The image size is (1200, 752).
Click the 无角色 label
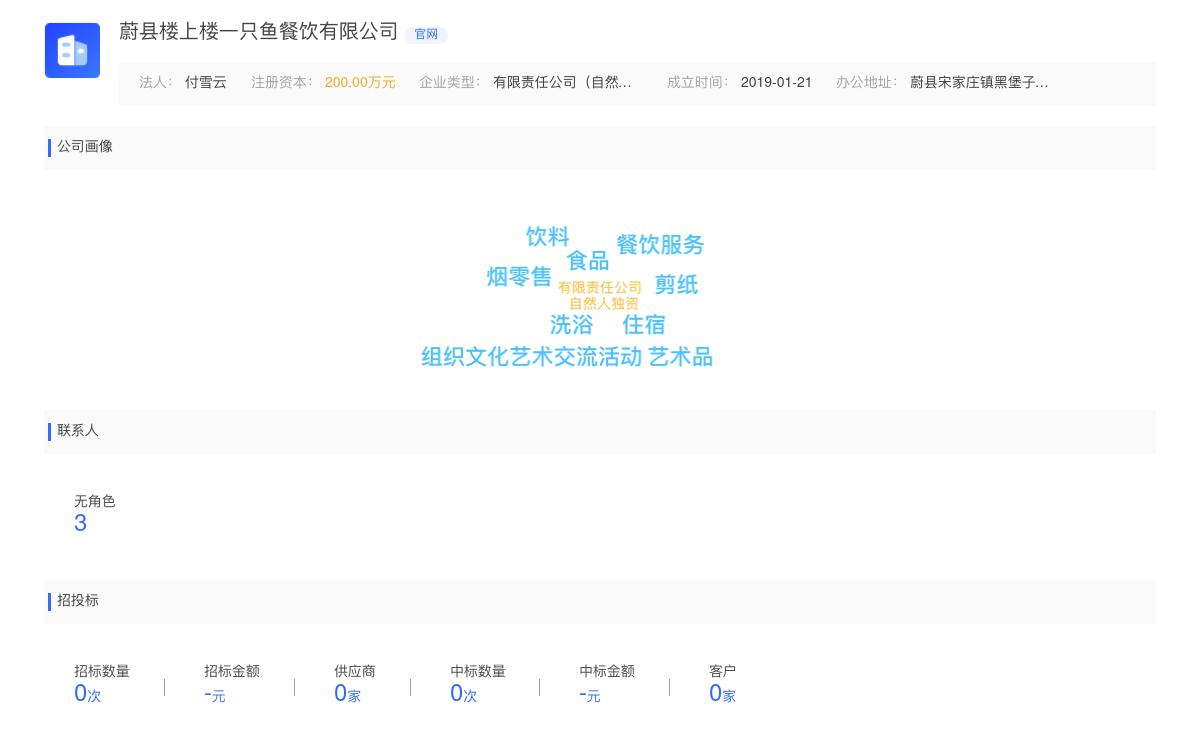click(95, 502)
